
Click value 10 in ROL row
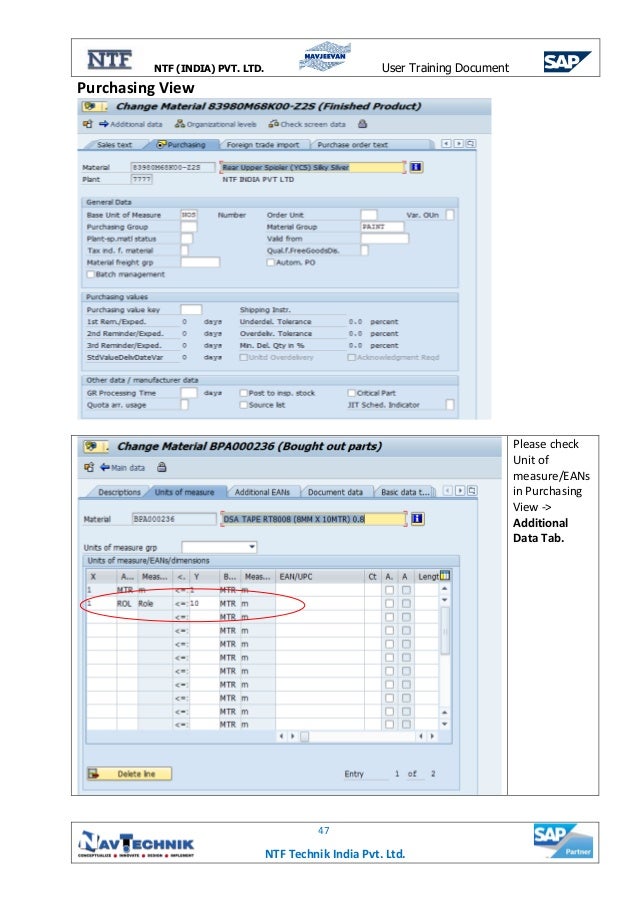coord(204,603)
